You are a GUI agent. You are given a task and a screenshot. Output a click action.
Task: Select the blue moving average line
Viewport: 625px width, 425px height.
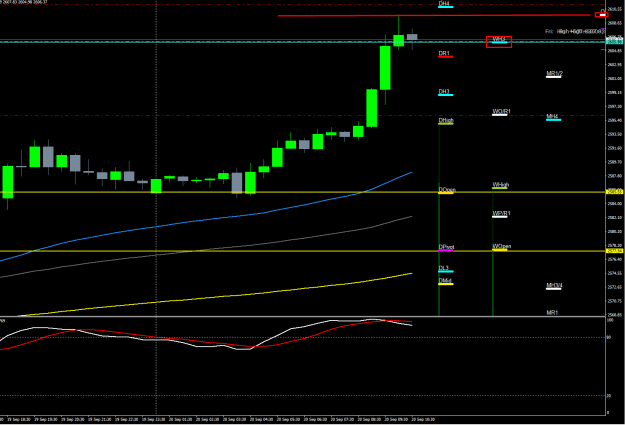(207, 220)
